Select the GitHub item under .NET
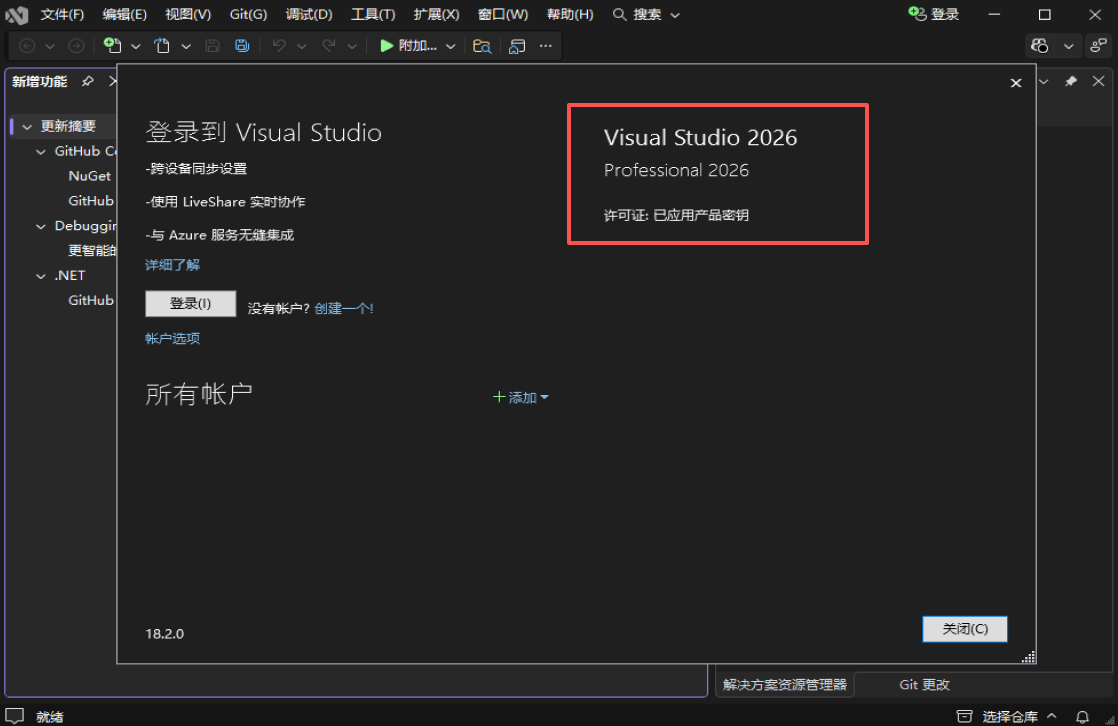Screen dimensions: 1118x726 click(x=91, y=300)
